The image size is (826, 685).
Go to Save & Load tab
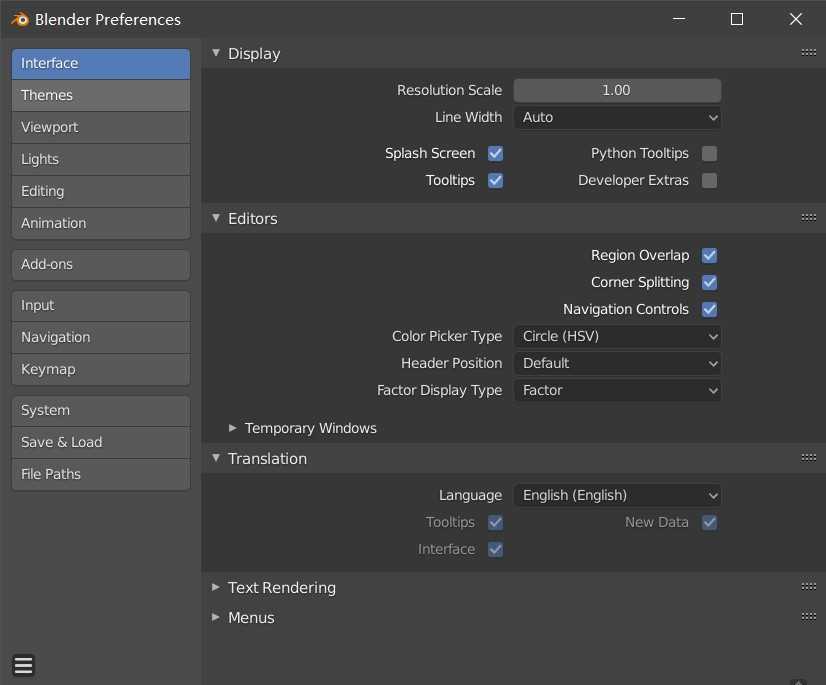[101, 443]
